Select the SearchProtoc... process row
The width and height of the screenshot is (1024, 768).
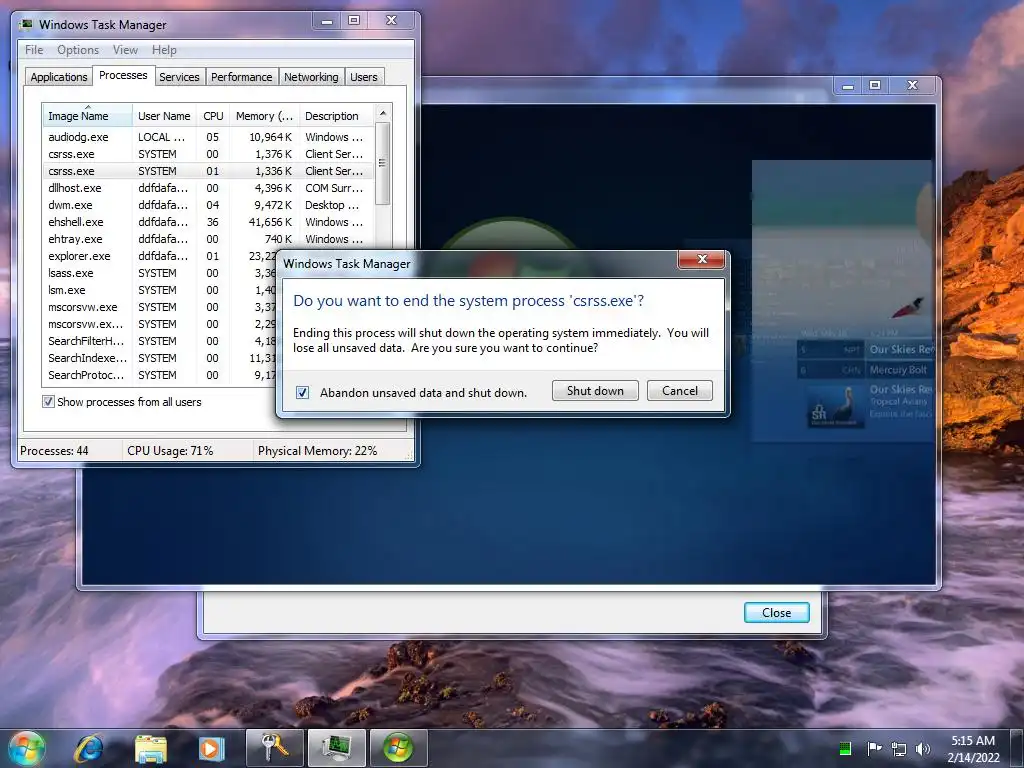pyautogui.click(x=159, y=375)
